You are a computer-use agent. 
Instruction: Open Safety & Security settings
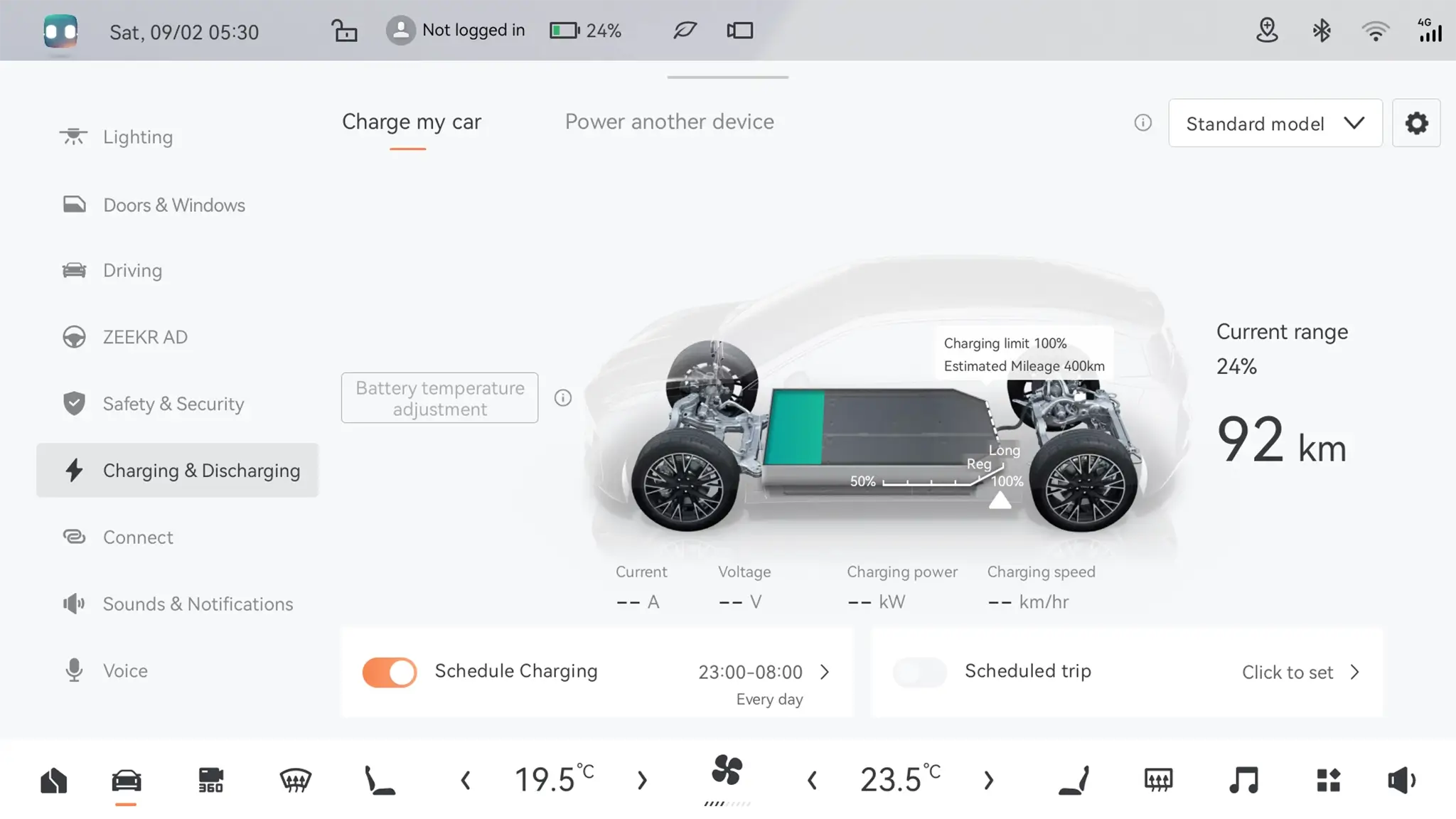173,403
